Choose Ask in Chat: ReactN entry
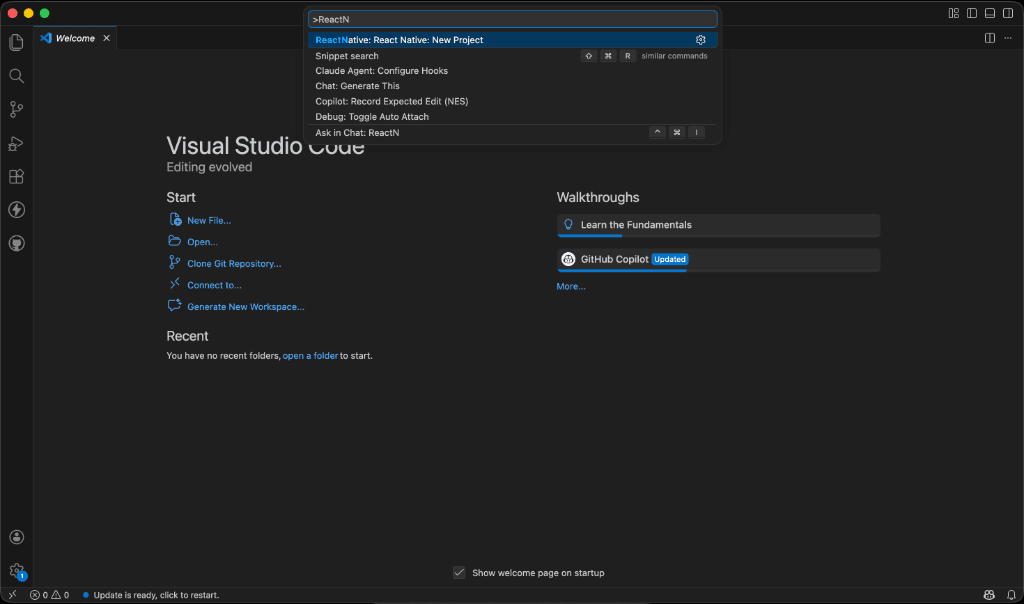This screenshot has width=1024, height=604. click(513, 133)
